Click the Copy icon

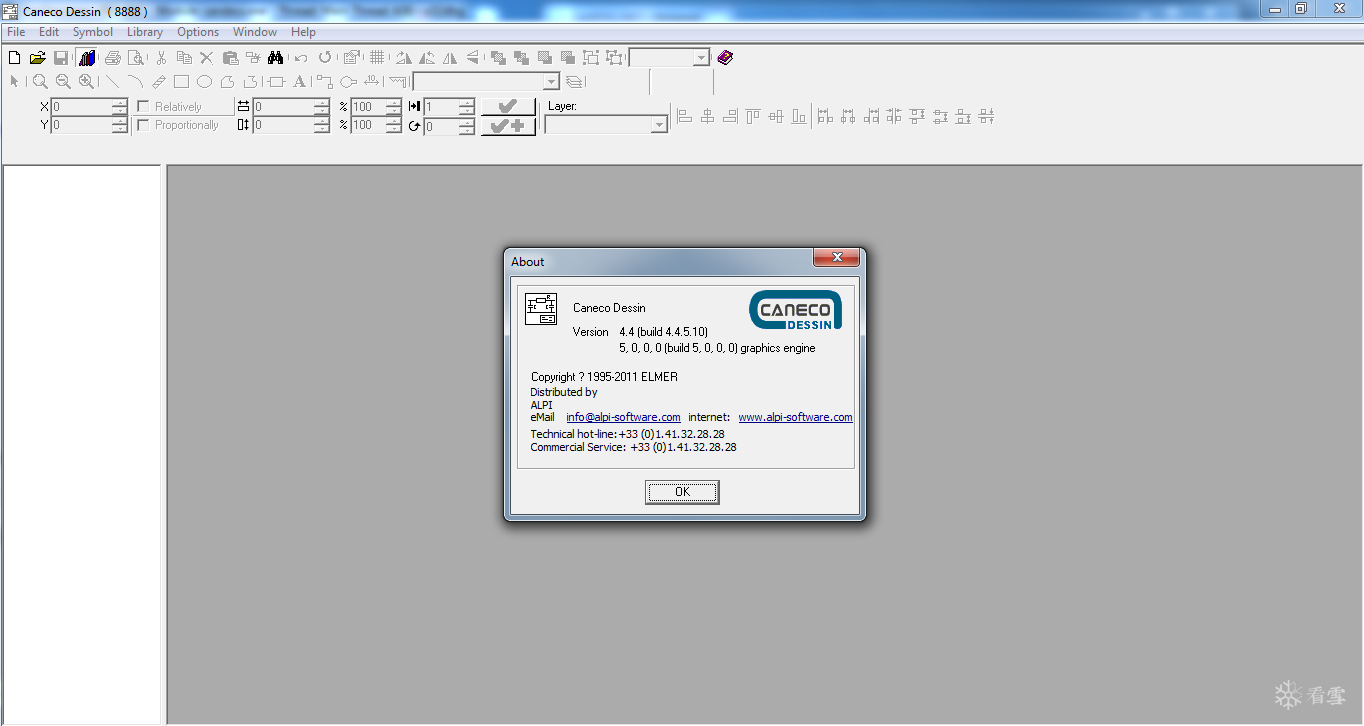click(x=184, y=58)
